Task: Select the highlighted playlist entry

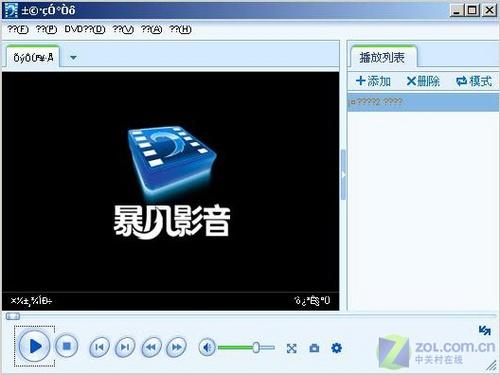Action: click(423, 102)
